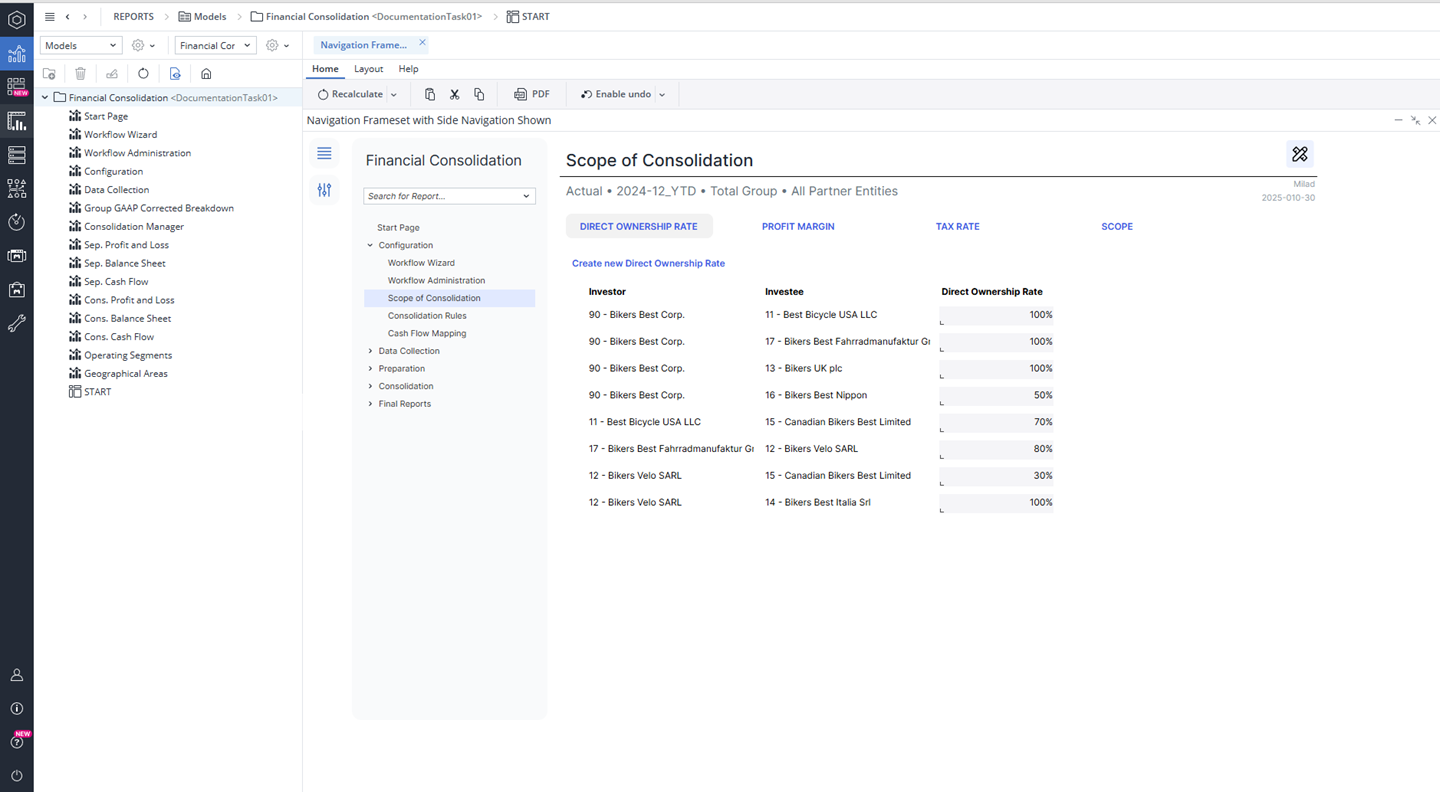The width and height of the screenshot is (1440, 792).
Task: Click Create new Direct Ownership Rate link
Action: [x=648, y=264]
